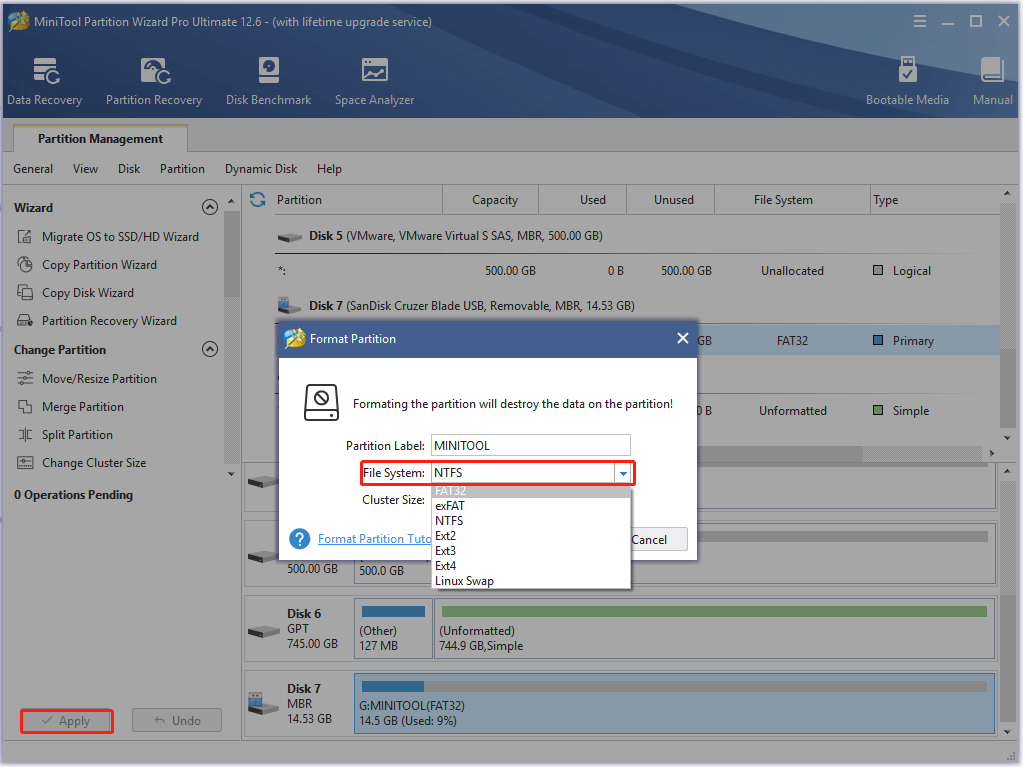Viewport: 1025px width, 768px height.
Task: Select Disk 6 icon in disk map
Action: pos(264,631)
